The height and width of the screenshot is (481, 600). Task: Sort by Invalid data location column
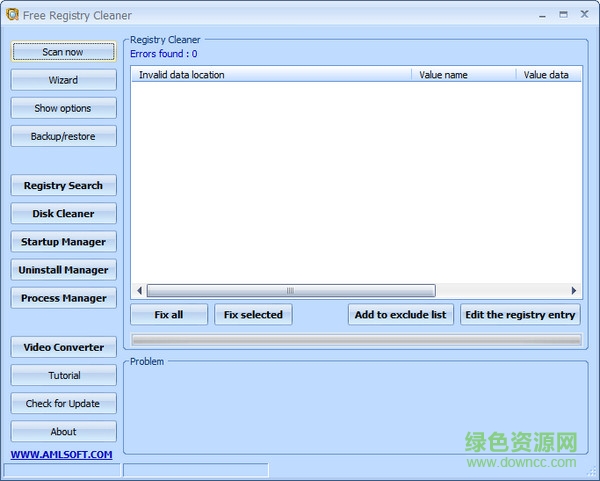click(270, 75)
